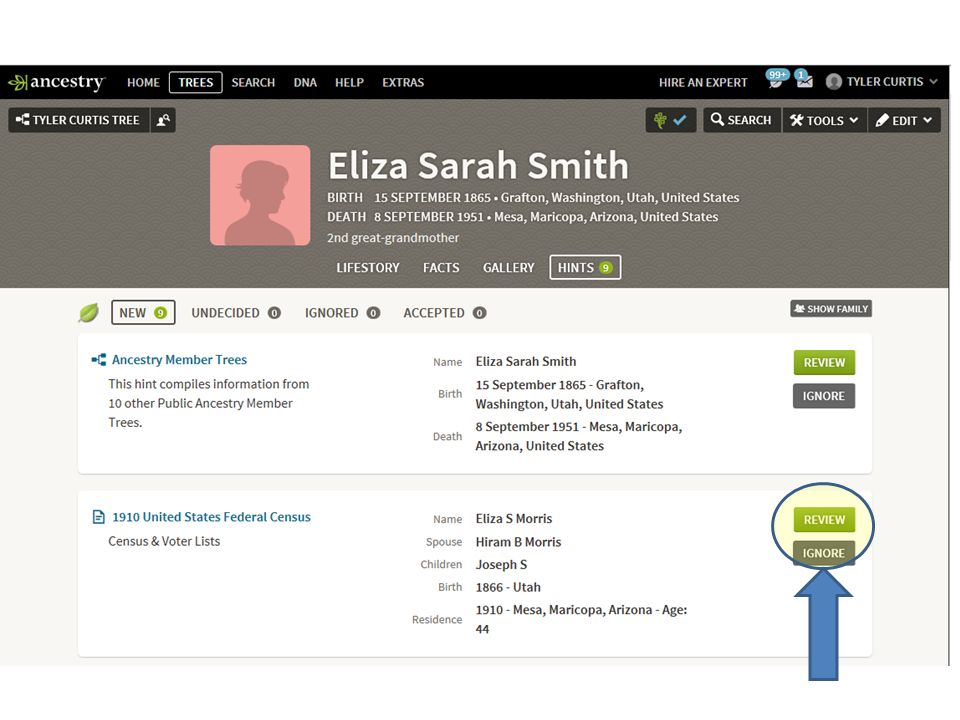
Task: Click the green leaf hints icon
Action: tap(88, 313)
